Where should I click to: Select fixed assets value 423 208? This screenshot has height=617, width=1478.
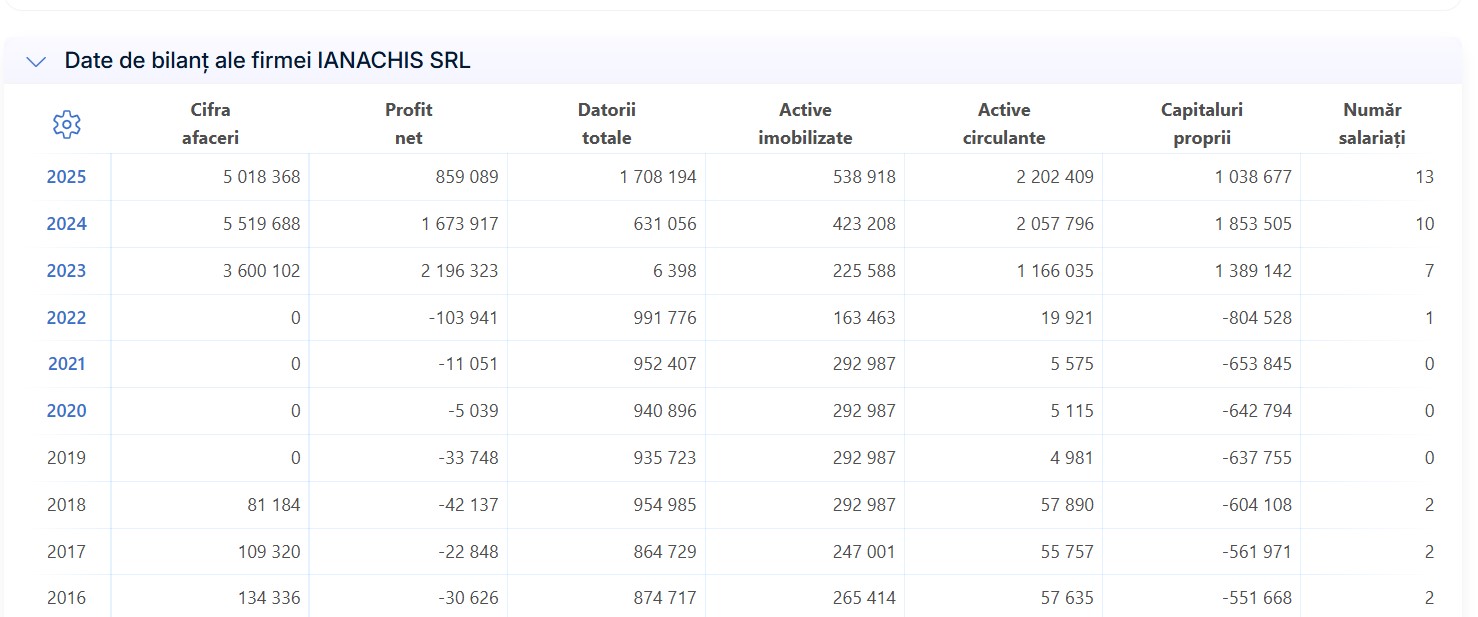coord(864,224)
